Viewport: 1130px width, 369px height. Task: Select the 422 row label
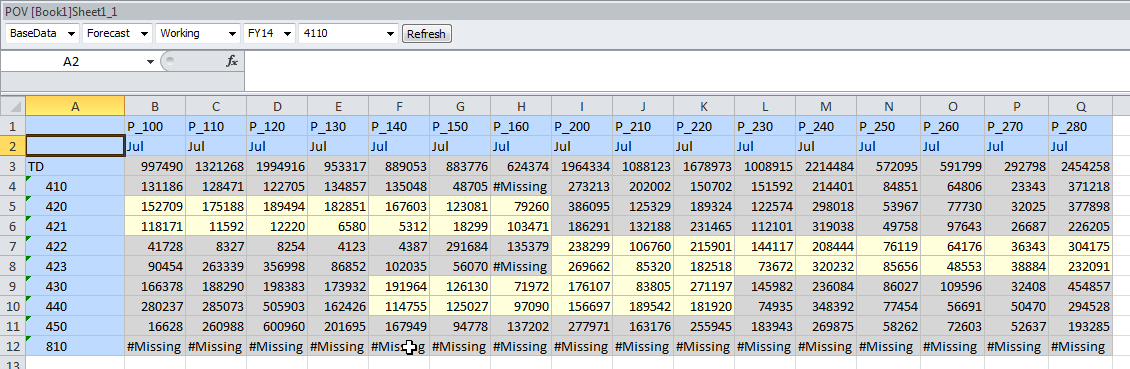tap(75, 246)
